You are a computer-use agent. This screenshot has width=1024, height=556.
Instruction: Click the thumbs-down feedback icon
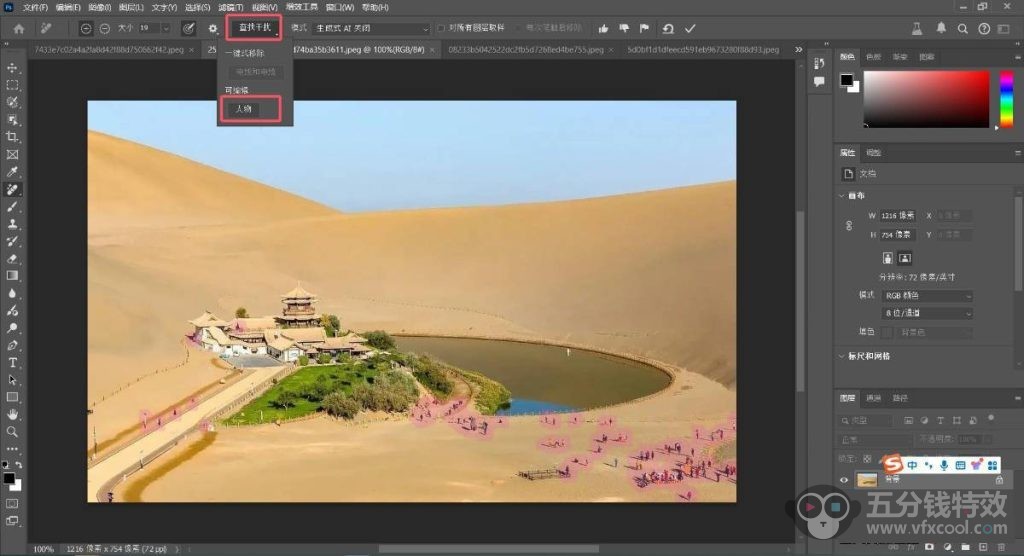tap(624, 29)
